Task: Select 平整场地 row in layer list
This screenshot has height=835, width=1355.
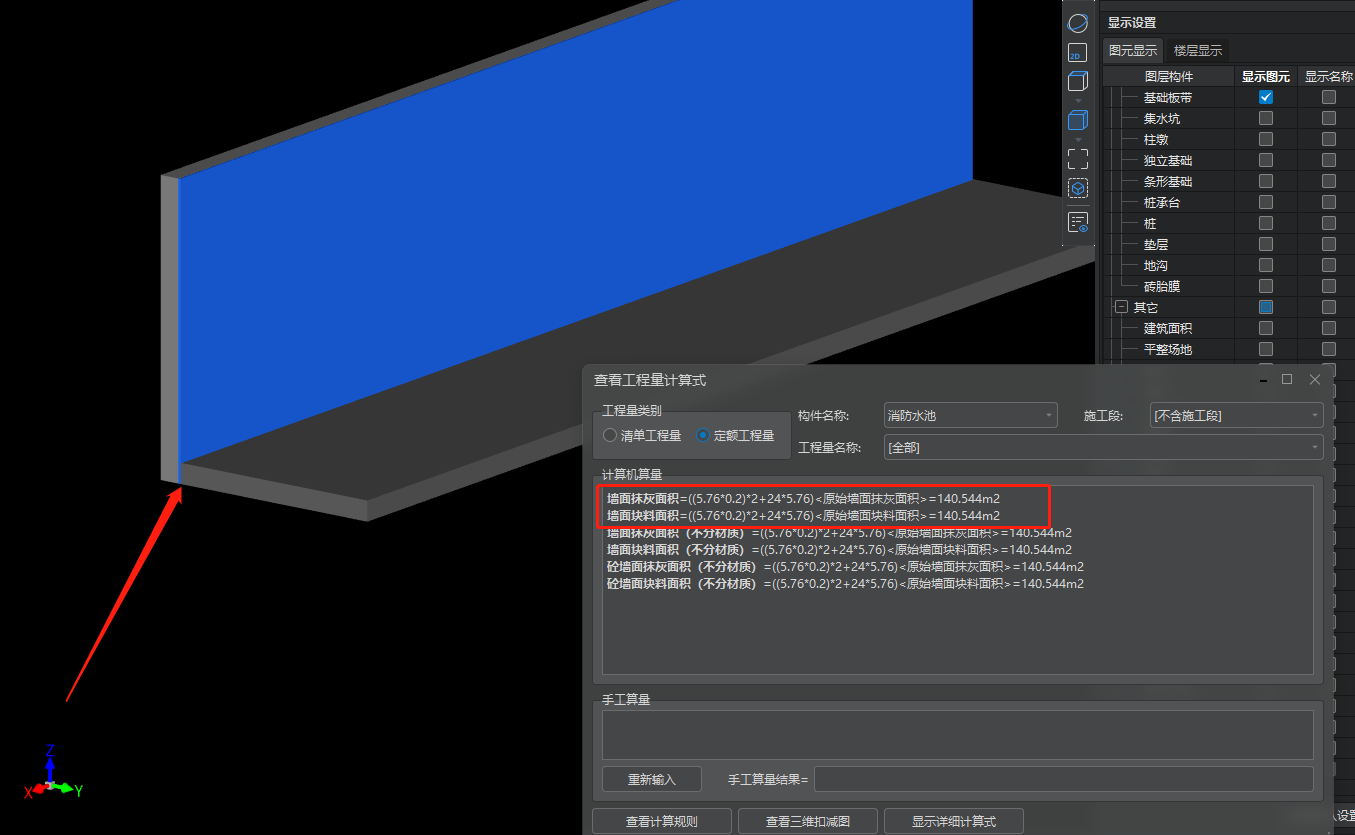Action: (x=1168, y=349)
